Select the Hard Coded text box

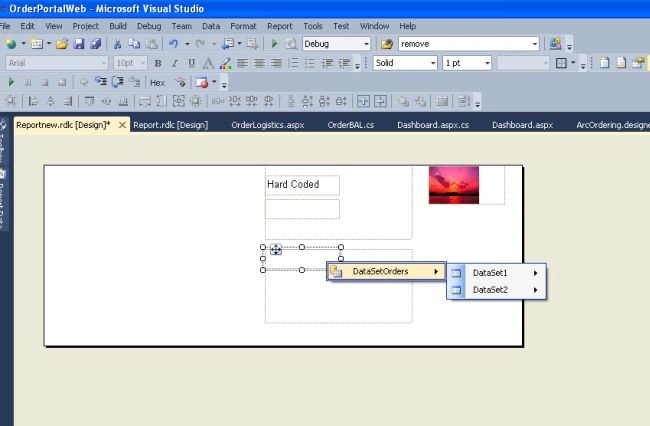point(302,185)
